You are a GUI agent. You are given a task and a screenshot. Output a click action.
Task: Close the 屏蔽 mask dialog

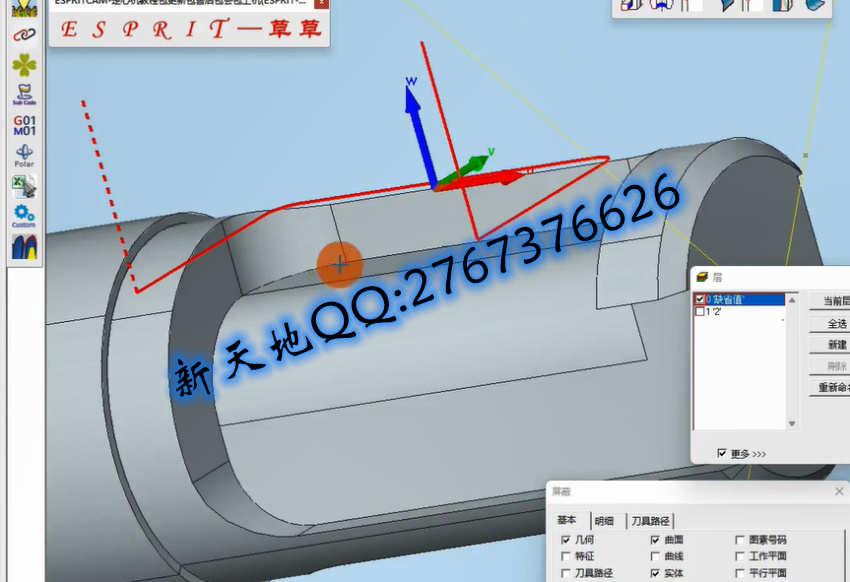[839, 492]
